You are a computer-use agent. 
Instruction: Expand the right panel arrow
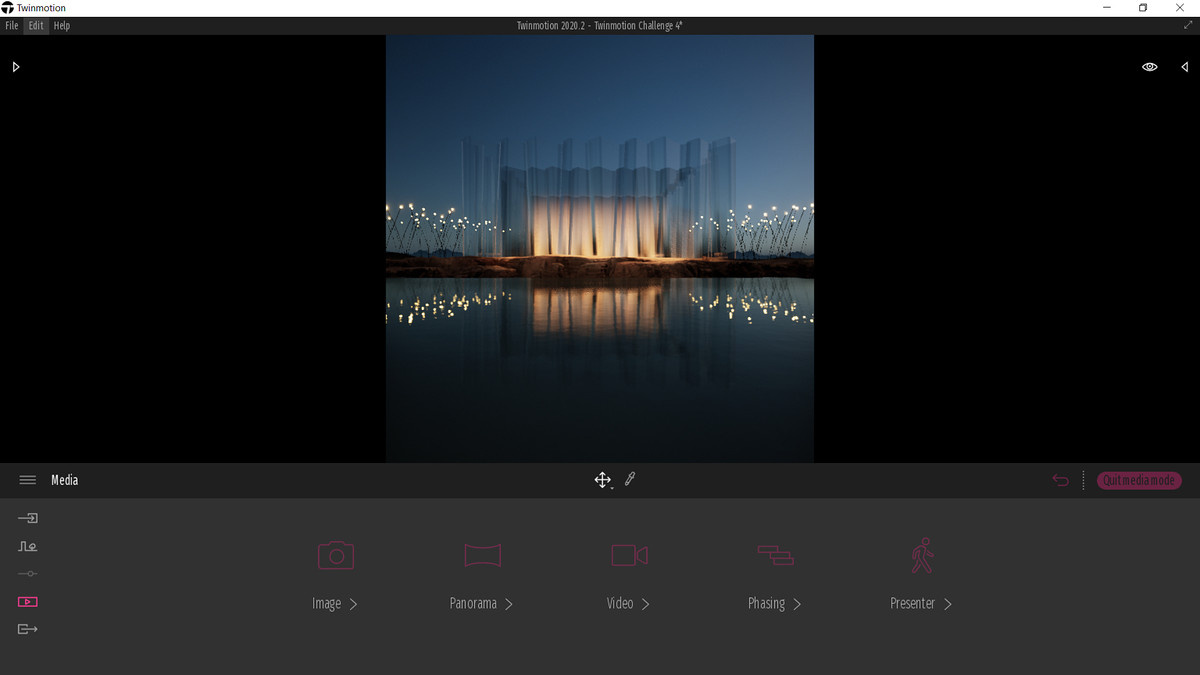click(1184, 67)
